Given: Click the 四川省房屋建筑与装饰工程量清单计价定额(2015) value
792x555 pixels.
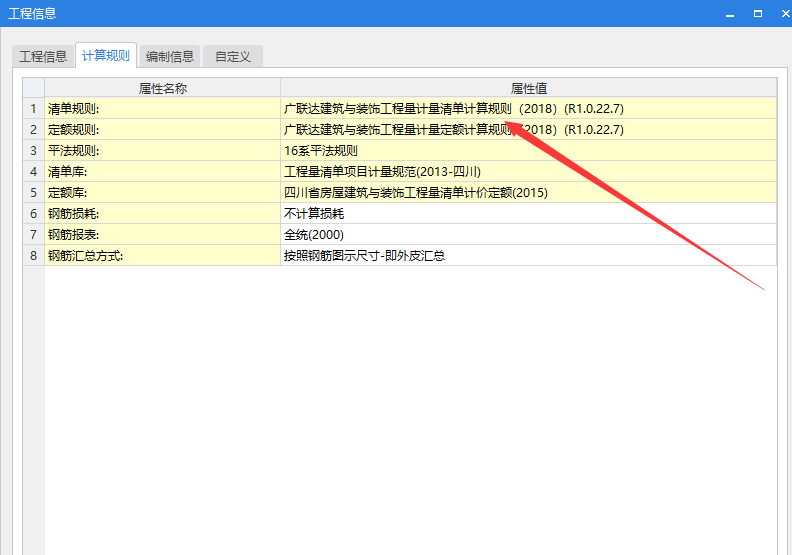Looking at the screenshot, I should tap(528, 192).
